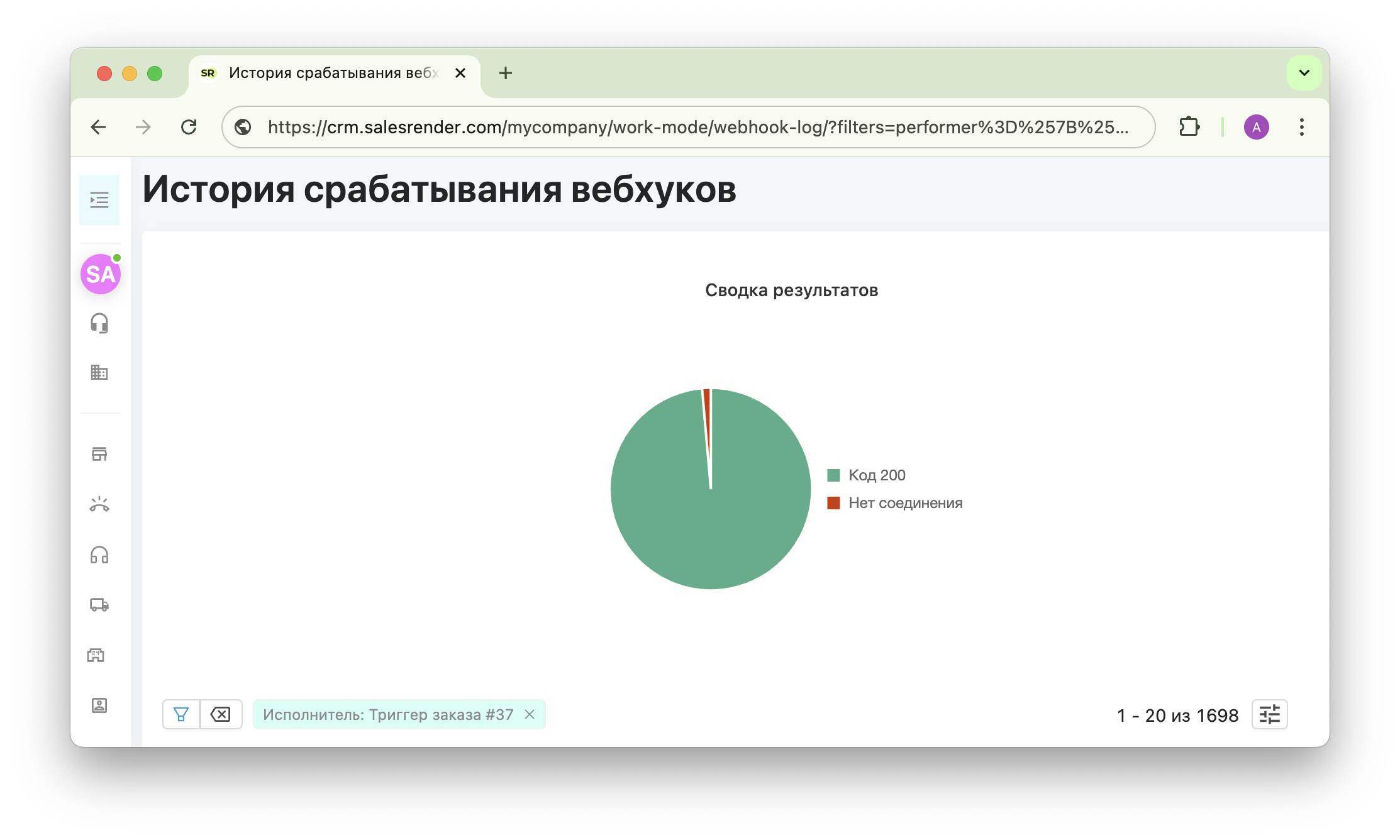Open the filter panel via the funnel icon
Image resolution: width=1400 pixels, height=840 pixels.
tap(182, 714)
